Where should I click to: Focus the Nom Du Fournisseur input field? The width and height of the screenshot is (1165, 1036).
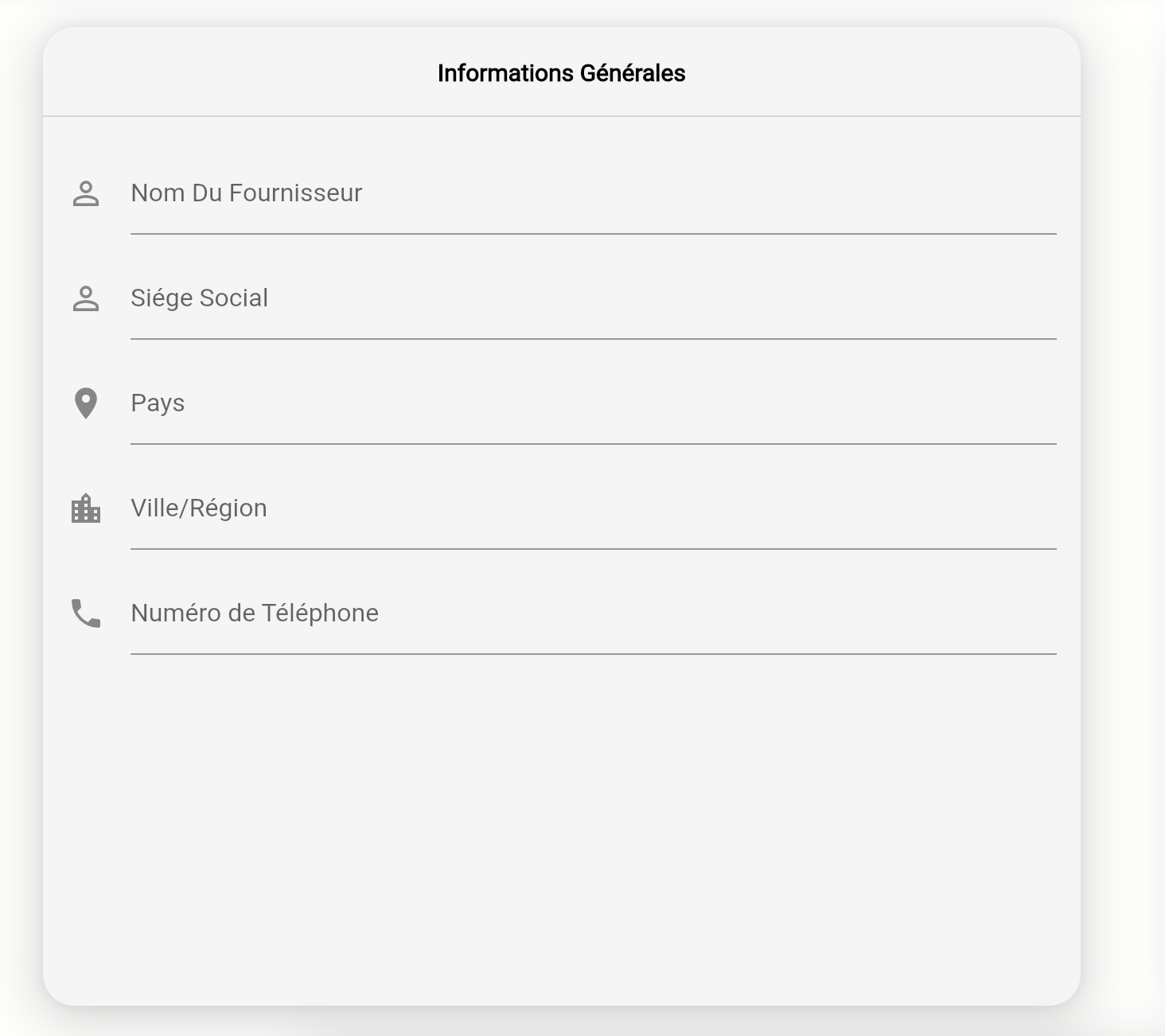click(593, 193)
